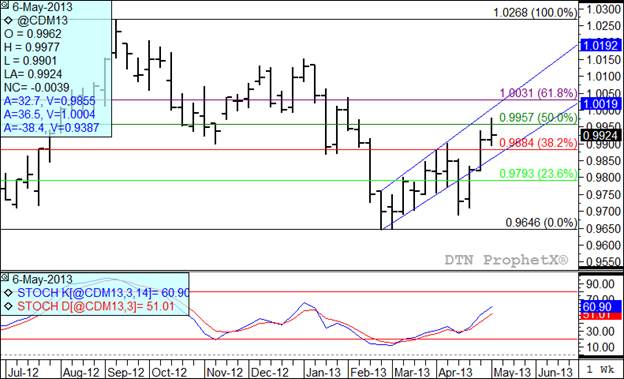Click the Jun-13 date axis label

(x=554, y=372)
